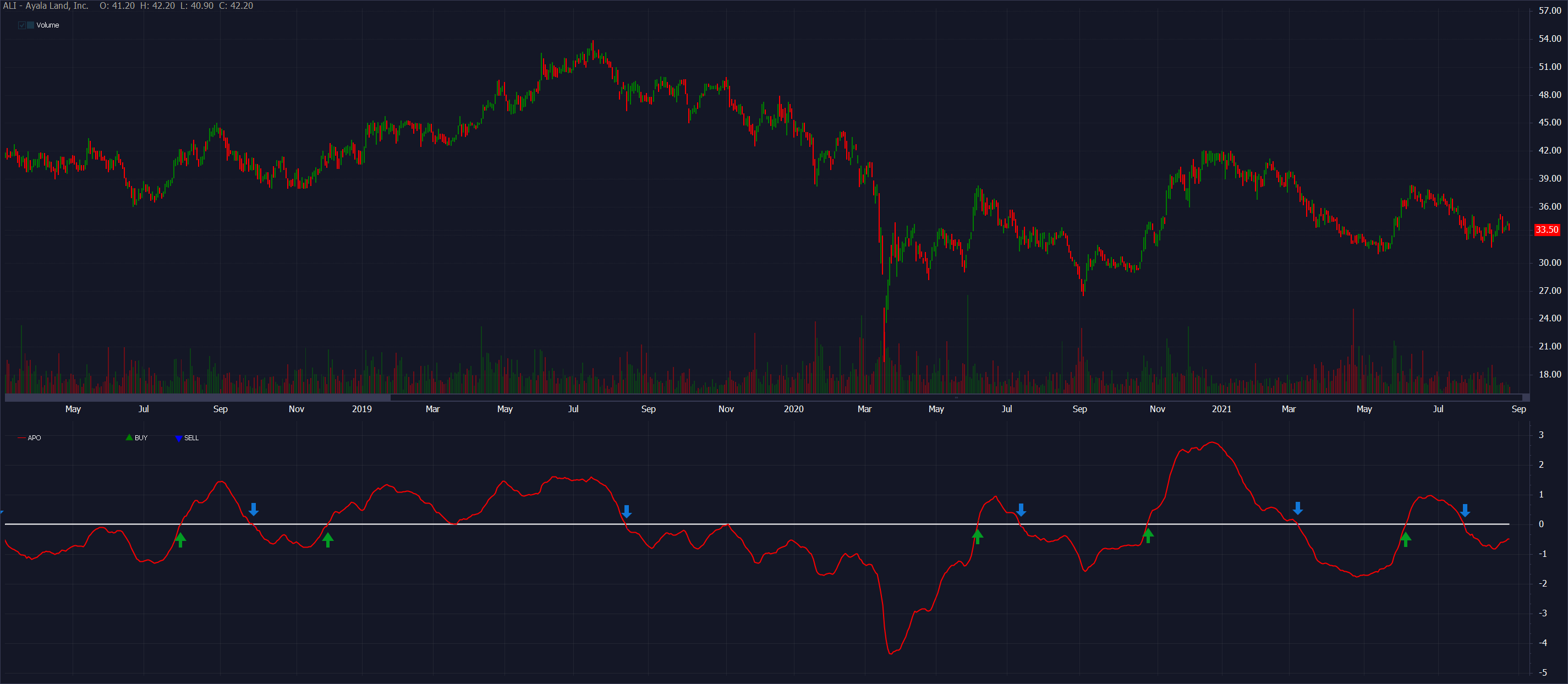This screenshot has height=684, width=1568.
Task: Select the blue SELL arrow legend icon
Action: point(178,437)
